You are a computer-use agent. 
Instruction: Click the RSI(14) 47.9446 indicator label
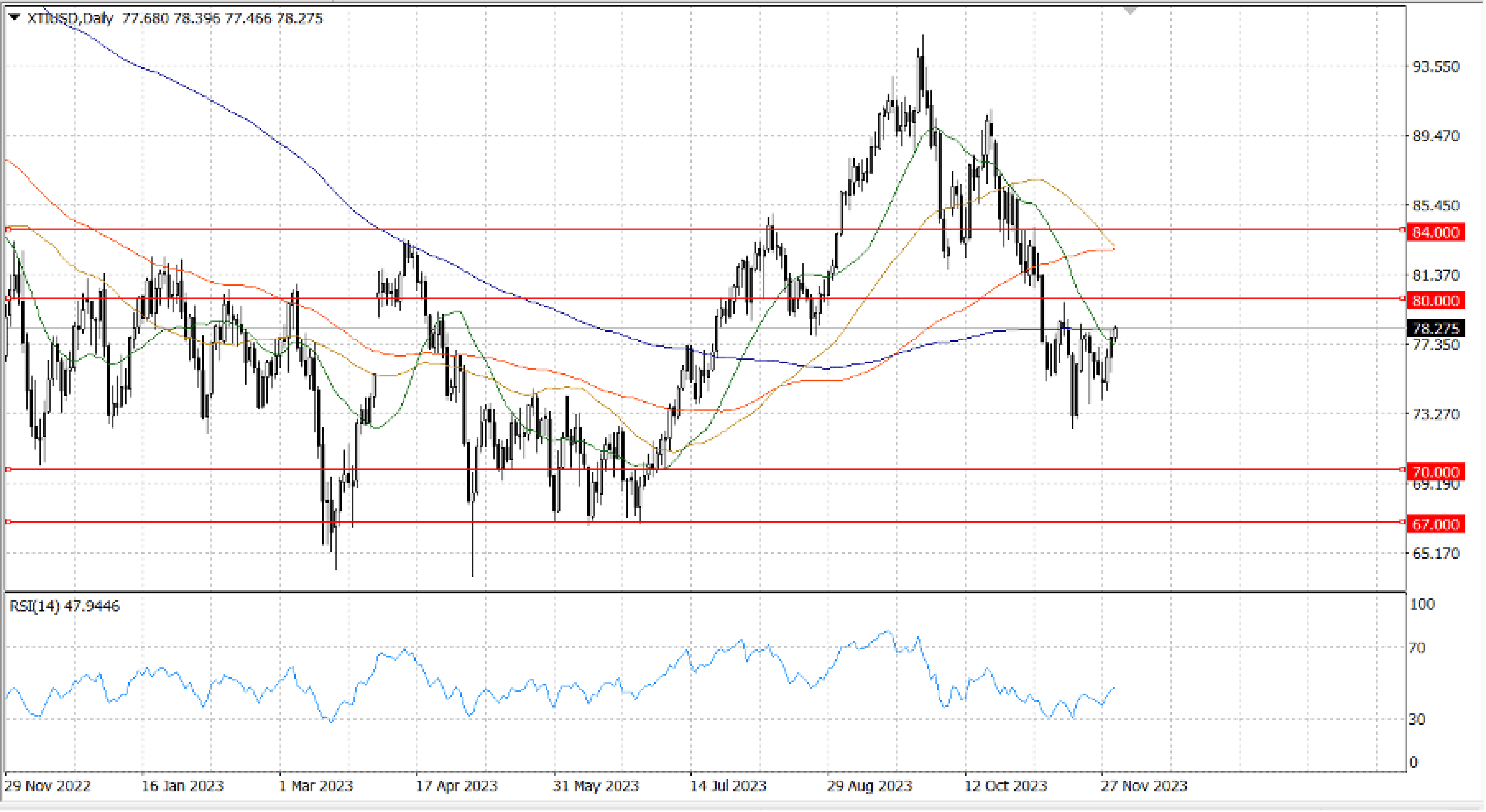65,606
